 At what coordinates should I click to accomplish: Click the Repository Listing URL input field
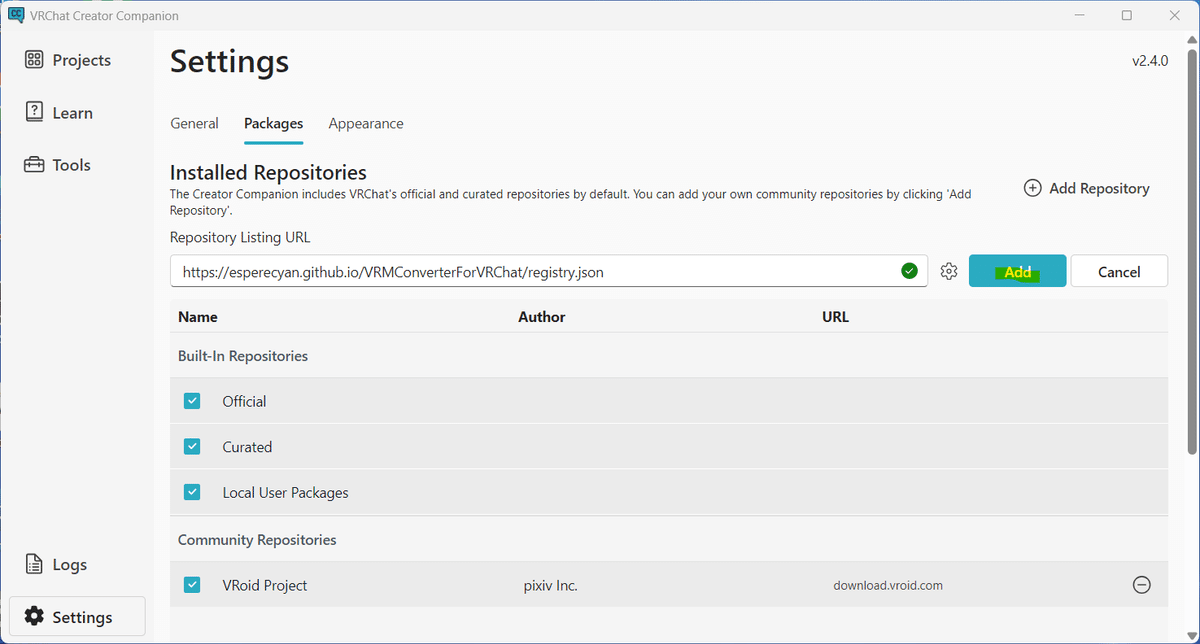549,271
